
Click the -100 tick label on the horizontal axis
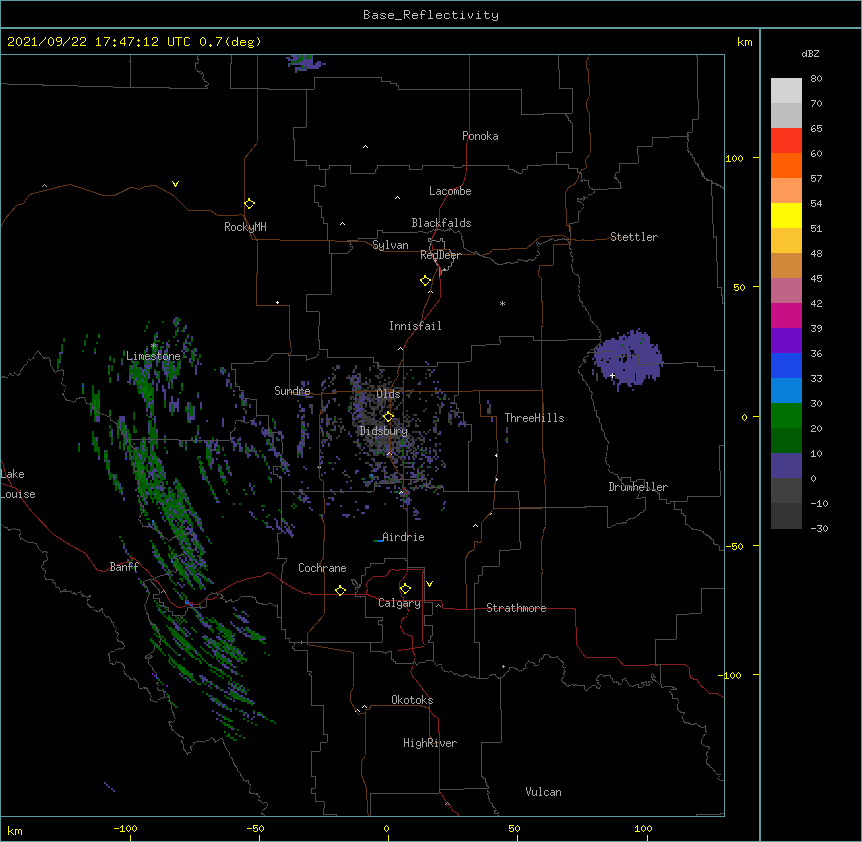pyautogui.click(x=125, y=828)
